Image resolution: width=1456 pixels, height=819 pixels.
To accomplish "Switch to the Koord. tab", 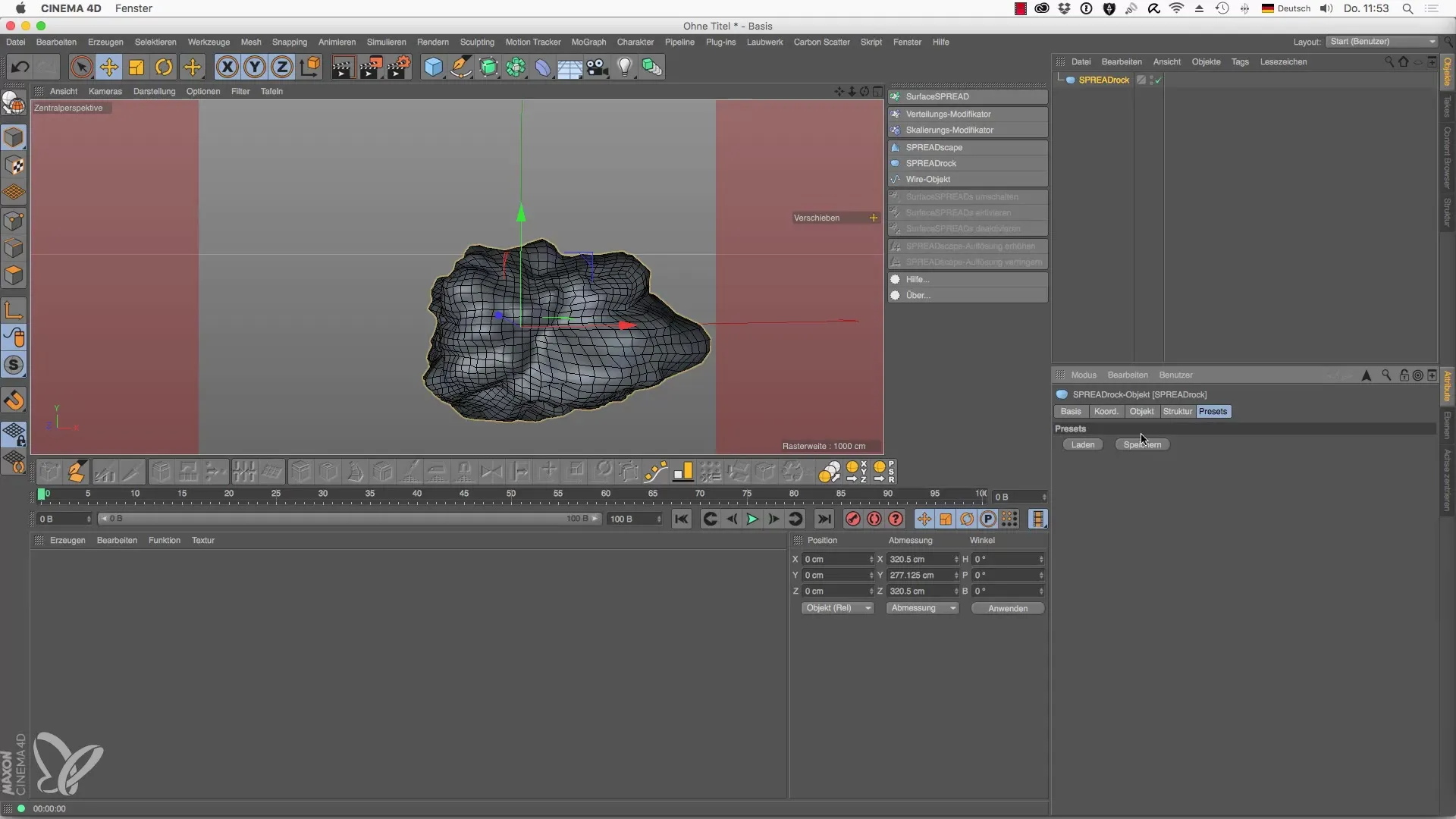I will 1106,412.
